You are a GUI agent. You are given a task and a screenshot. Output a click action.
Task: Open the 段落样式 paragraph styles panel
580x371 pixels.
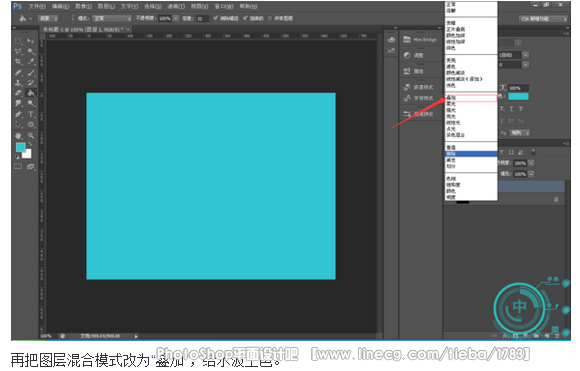pos(418,87)
